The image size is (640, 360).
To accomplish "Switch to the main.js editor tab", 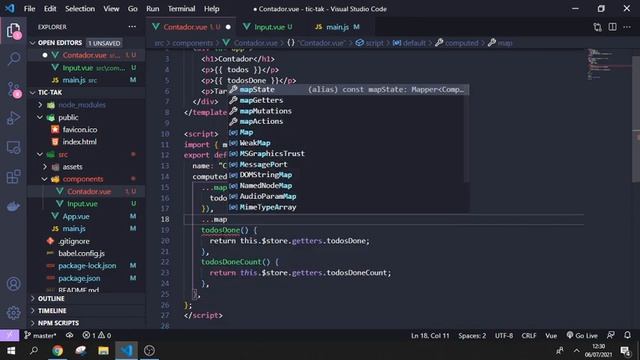I will point(337,27).
